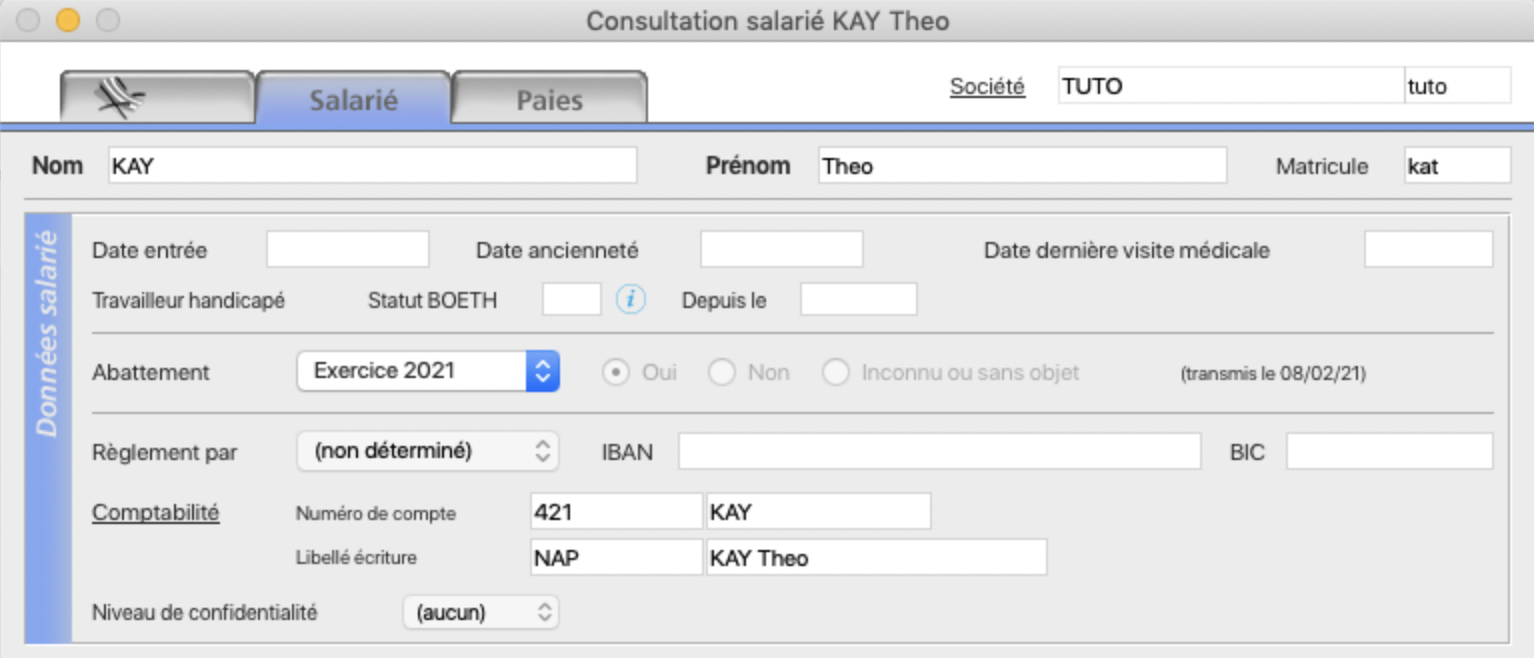Open Niveau de confidentialité dropdown
1534x658 pixels.
[x=481, y=612]
